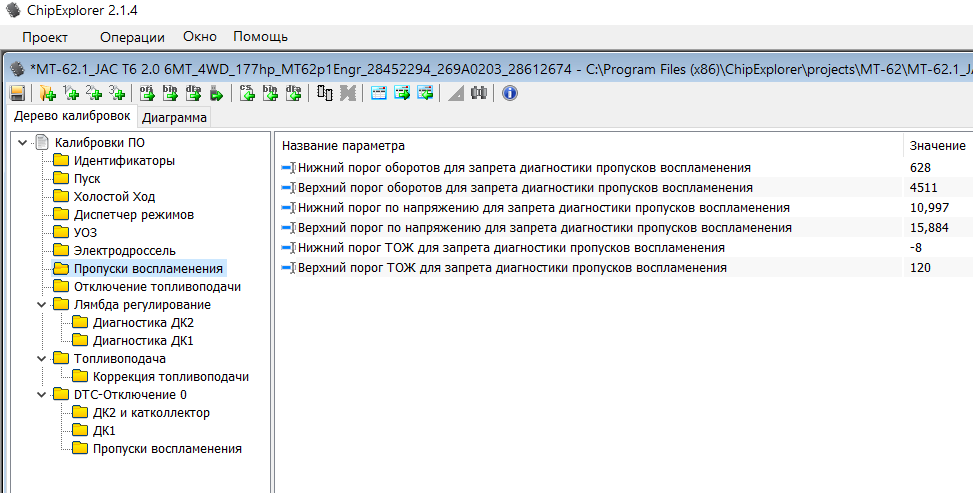The height and width of the screenshot is (493, 973).
Task: Collapse the Калибровки ПО root node
Action: (22, 142)
